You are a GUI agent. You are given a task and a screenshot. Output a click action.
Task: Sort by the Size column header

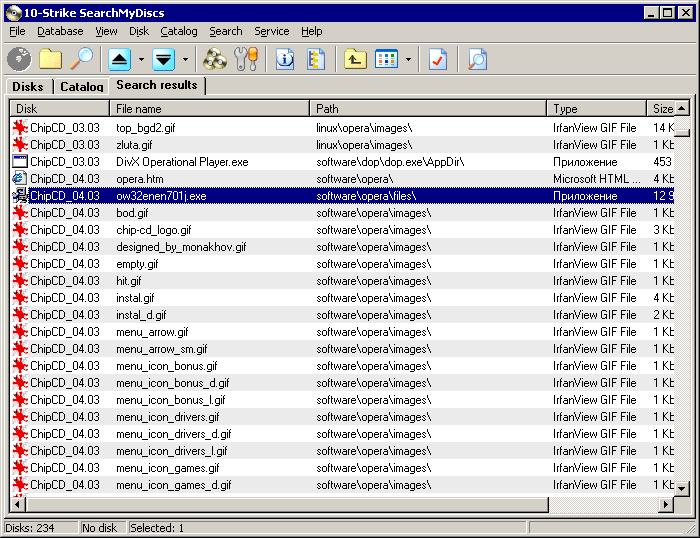[x=661, y=108]
